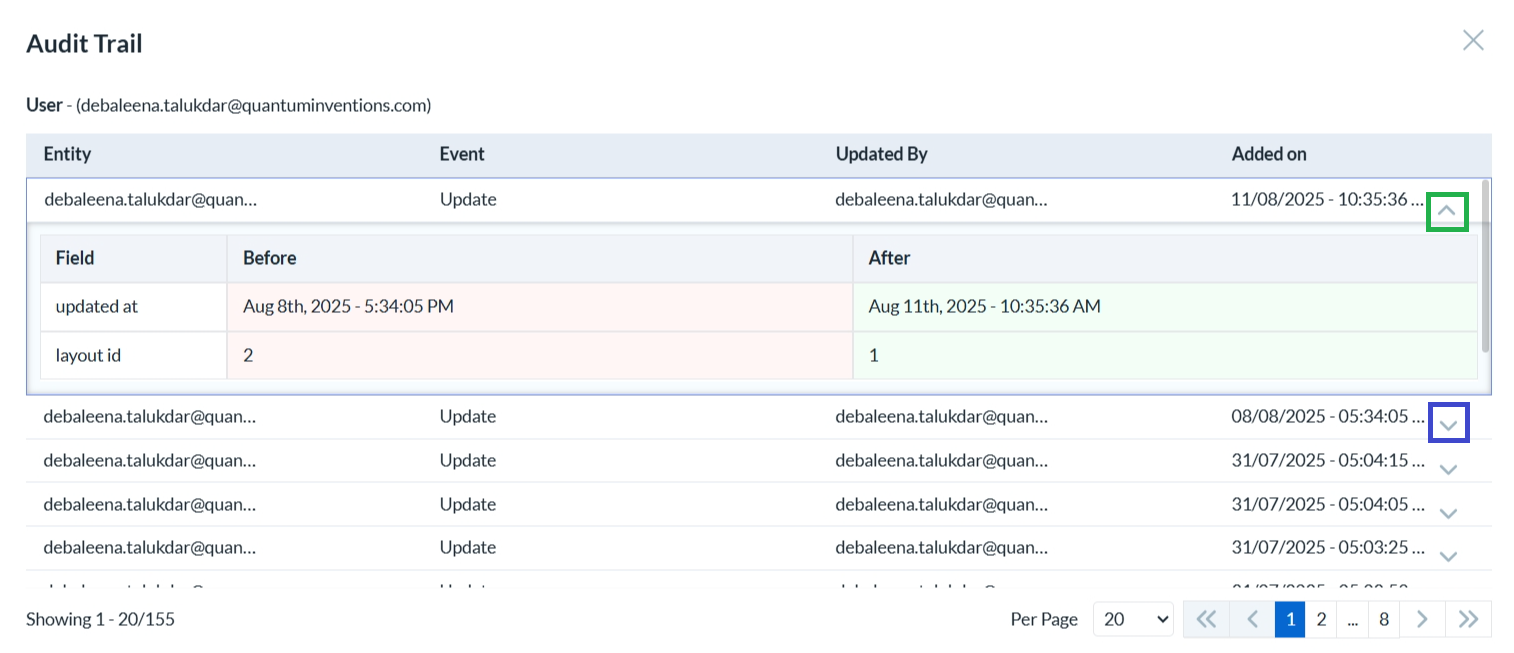Click the Entity column header
The image size is (1514, 653).
click(67, 154)
